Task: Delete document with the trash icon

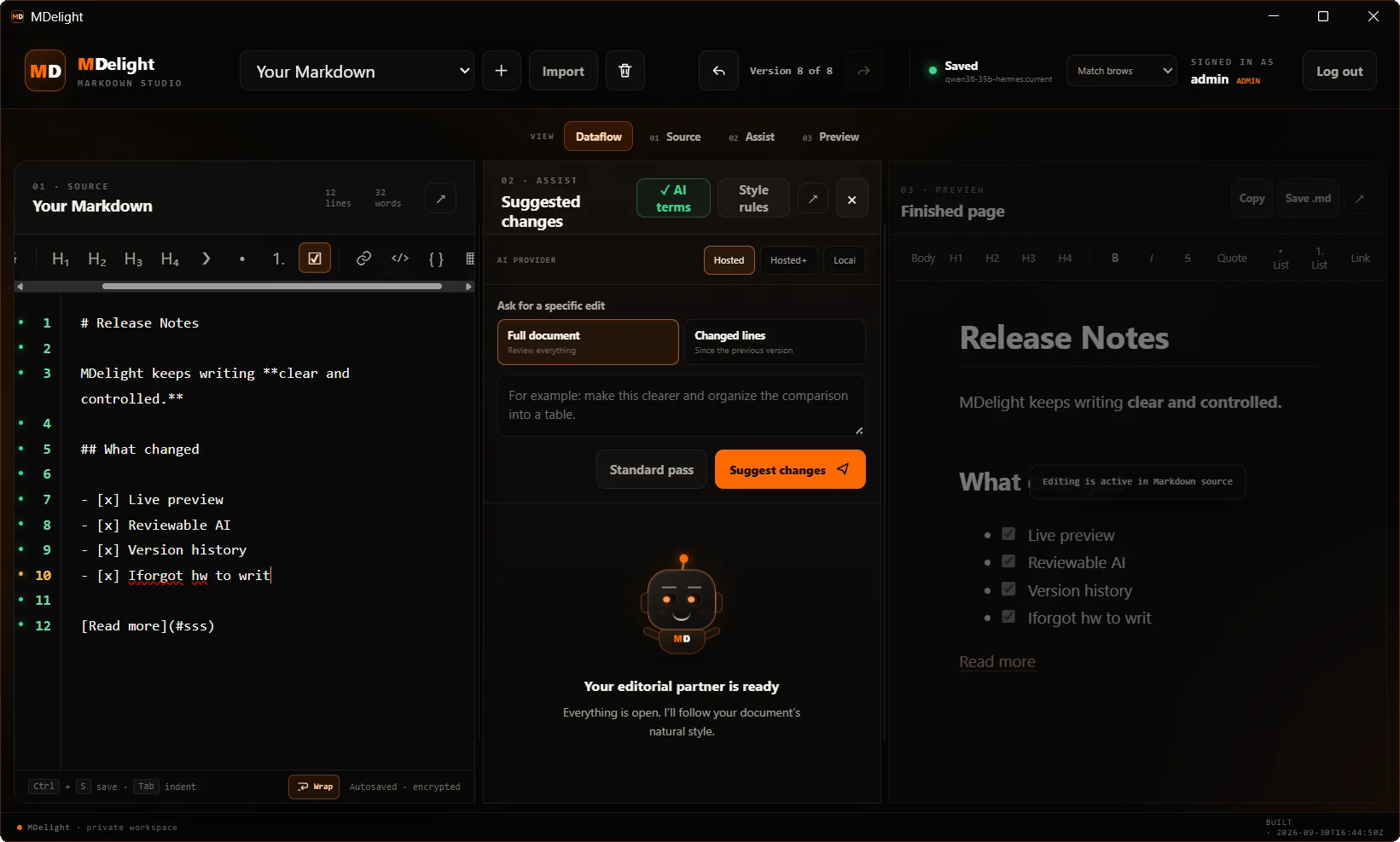Action: point(624,71)
